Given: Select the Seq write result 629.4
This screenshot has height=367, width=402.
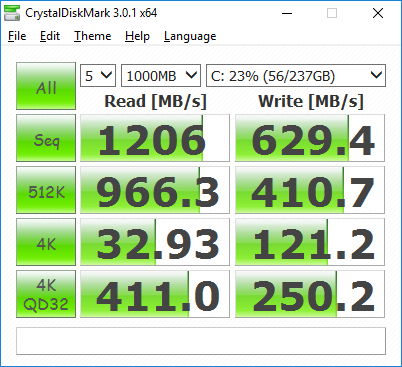Looking at the screenshot, I should pyautogui.click(x=310, y=138).
